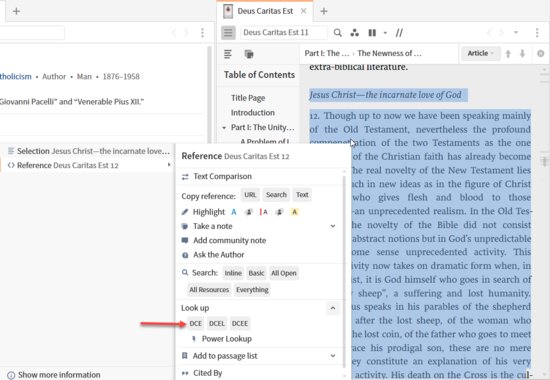The height and width of the screenshot is (380, 550).
Task: Copy reference as URL
Action: coord(250,195)
